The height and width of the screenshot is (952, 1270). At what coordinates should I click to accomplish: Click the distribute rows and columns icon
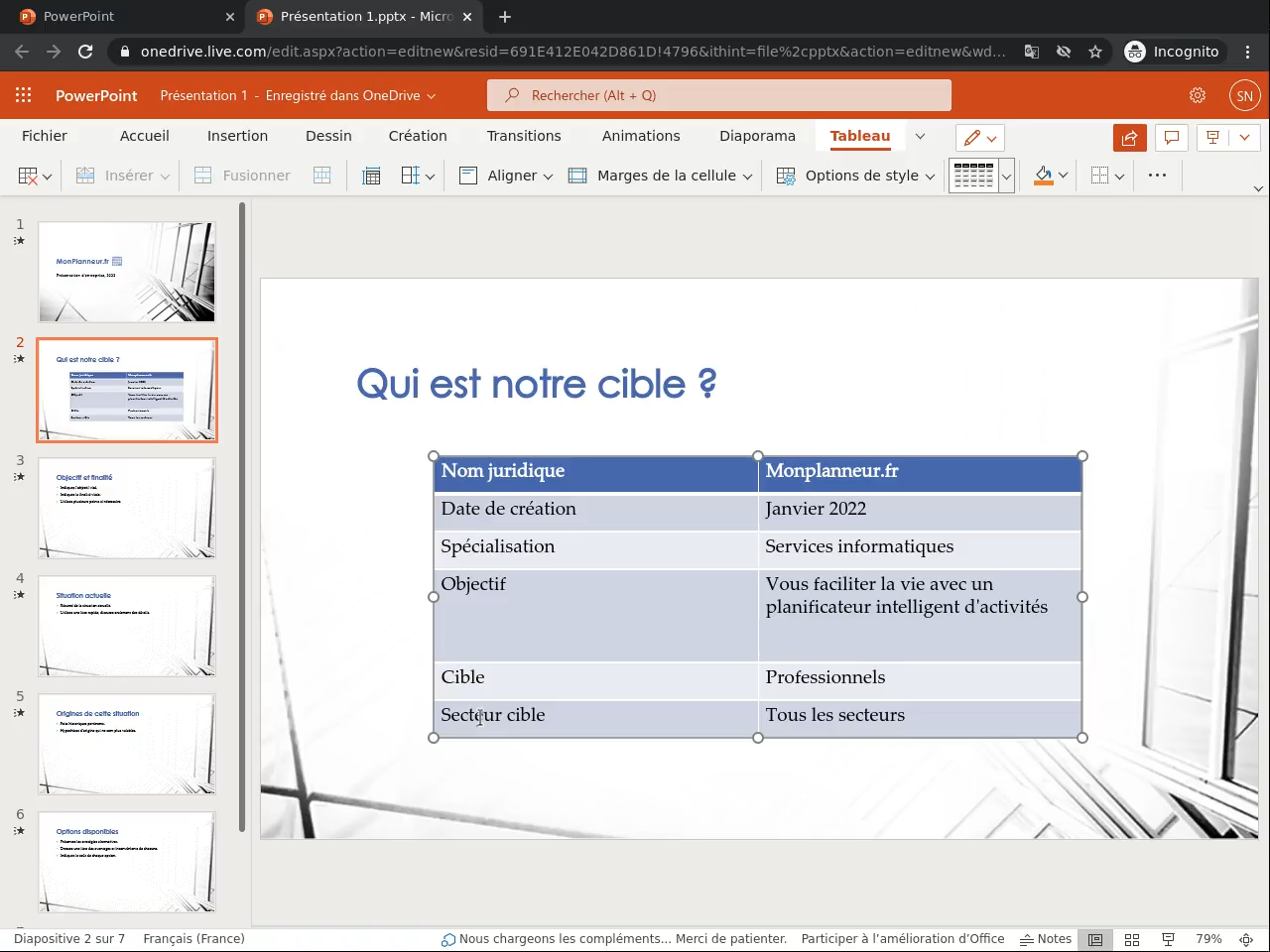410,176
